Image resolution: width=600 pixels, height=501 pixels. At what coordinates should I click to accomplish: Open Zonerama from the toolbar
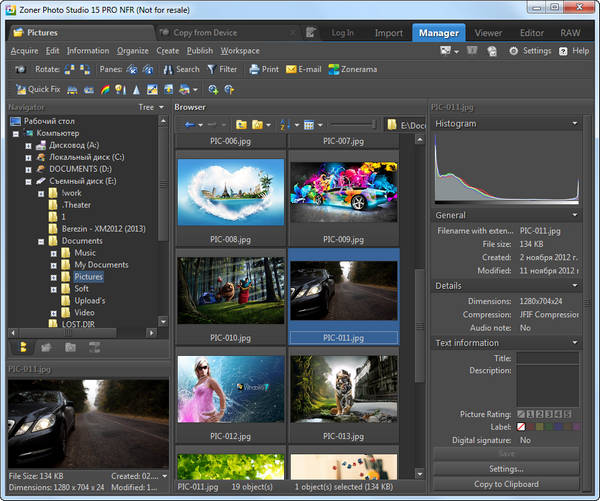[x=356, y=69]
